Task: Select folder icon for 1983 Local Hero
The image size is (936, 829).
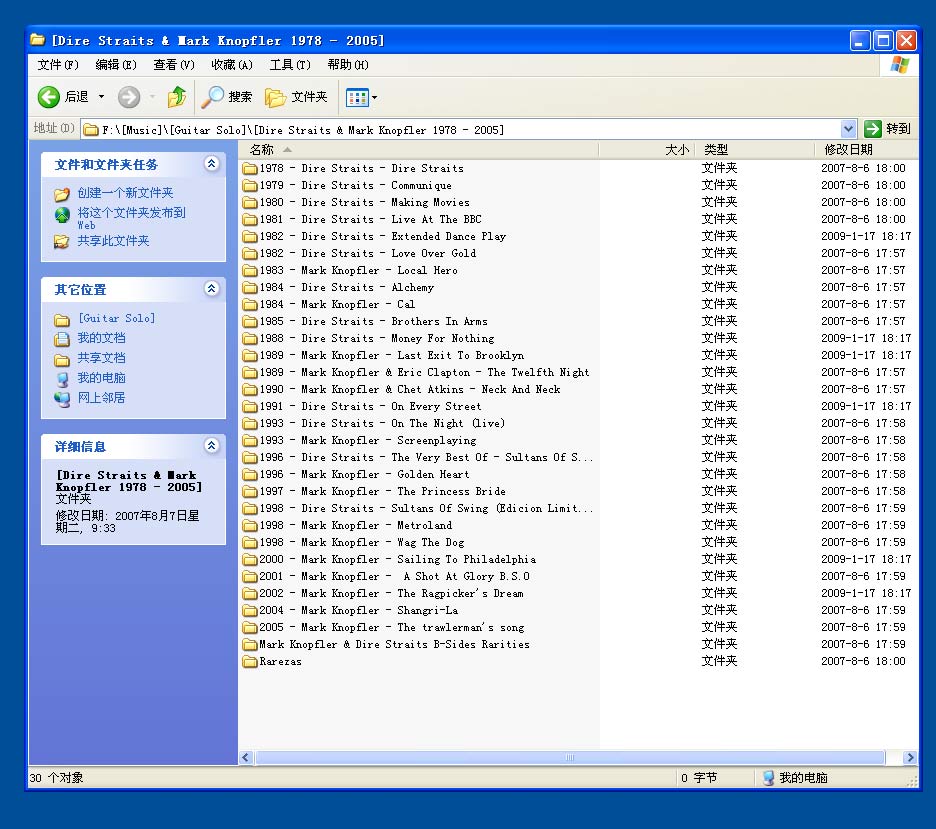Action: pyautogui.click(x=250, y=270)
